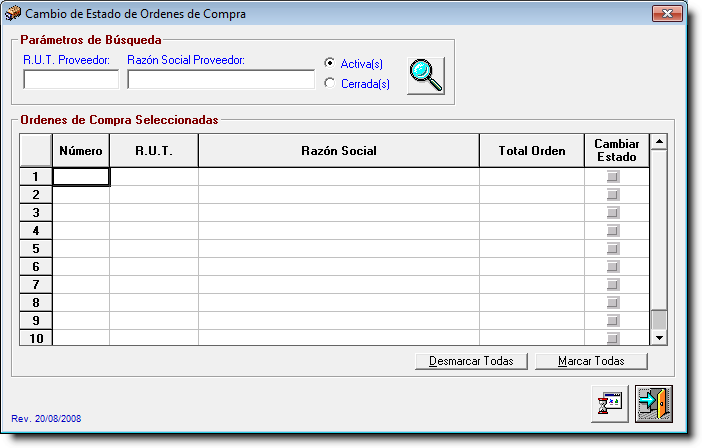Click the grid scrollbar up arrow
Screen dimensions: 702x448
(x=659, y=142)
